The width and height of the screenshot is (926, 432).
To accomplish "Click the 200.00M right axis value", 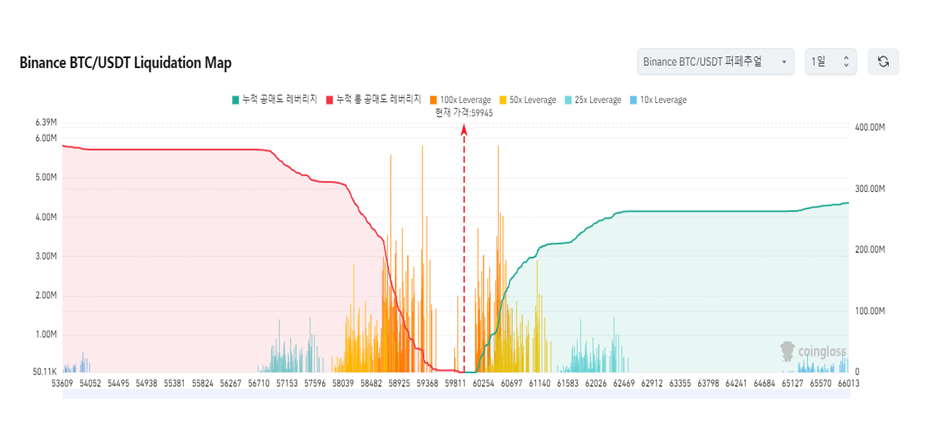I will [x=870, y=250].
